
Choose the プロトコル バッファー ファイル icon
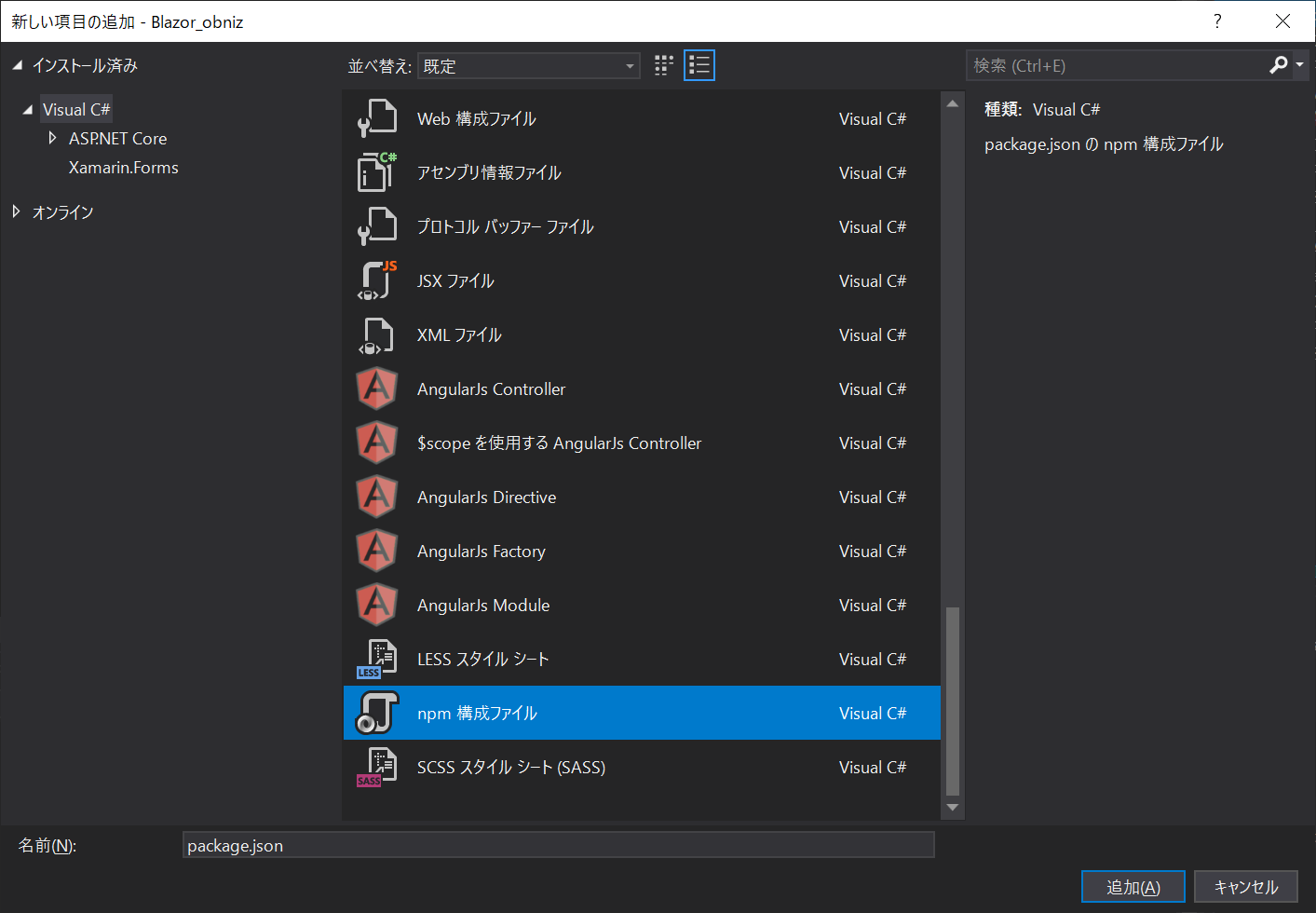377,226
